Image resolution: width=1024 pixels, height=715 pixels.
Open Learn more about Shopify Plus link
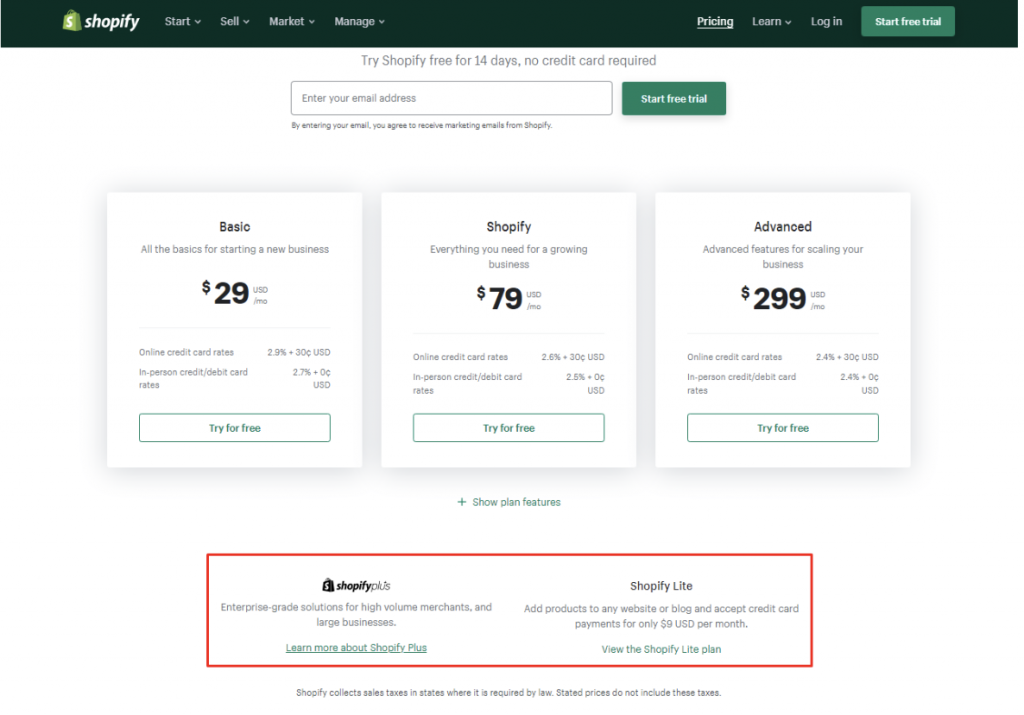click(356, 647)
